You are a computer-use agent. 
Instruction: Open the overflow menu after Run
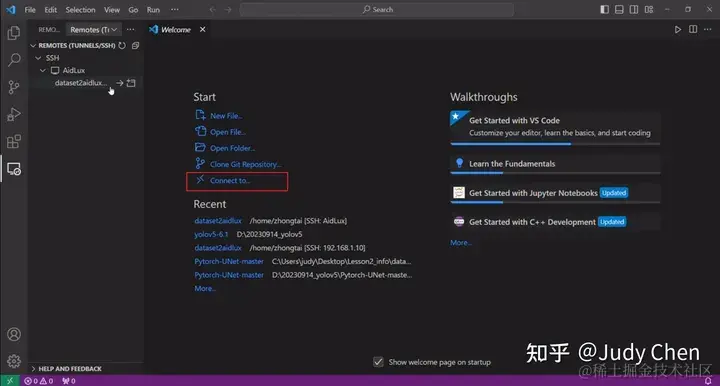175,9
